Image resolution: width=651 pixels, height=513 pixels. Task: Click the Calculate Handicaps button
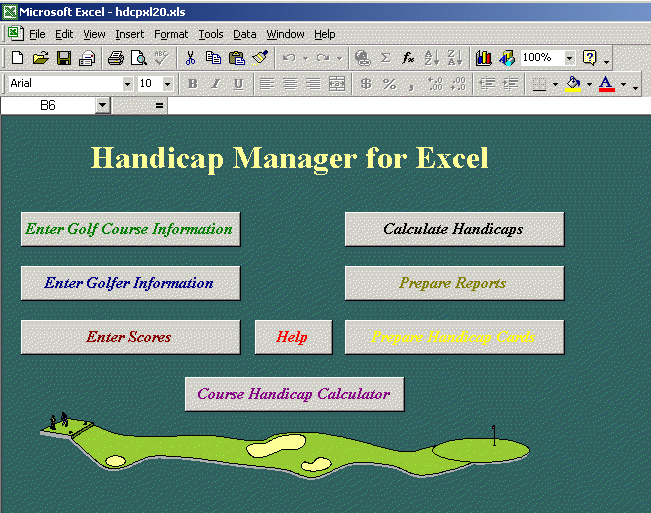point(454,229)
